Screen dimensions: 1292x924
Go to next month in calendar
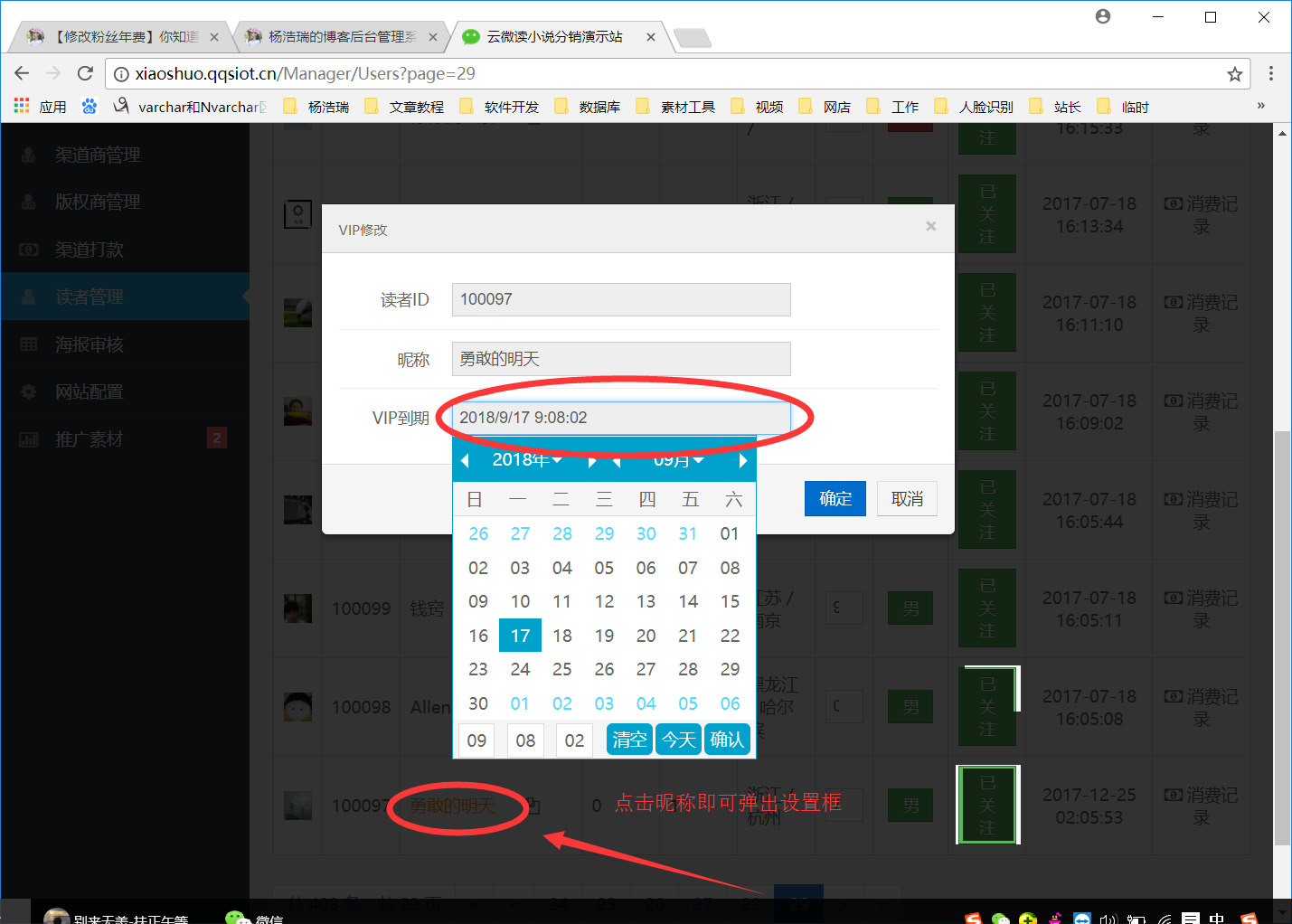[743, 460]
